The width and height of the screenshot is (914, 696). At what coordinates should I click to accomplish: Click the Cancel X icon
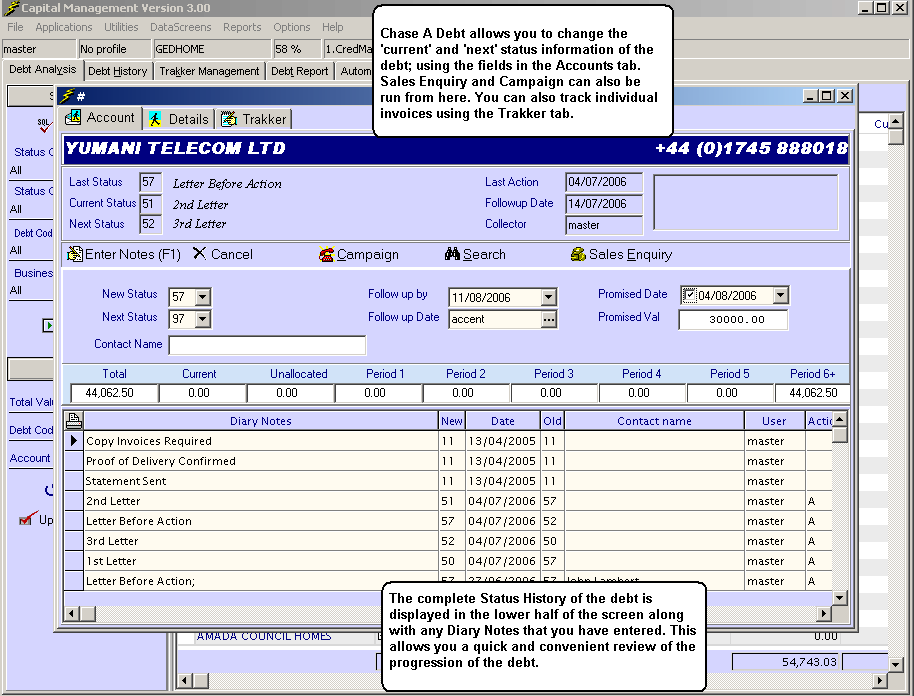(x=199, y=254)
